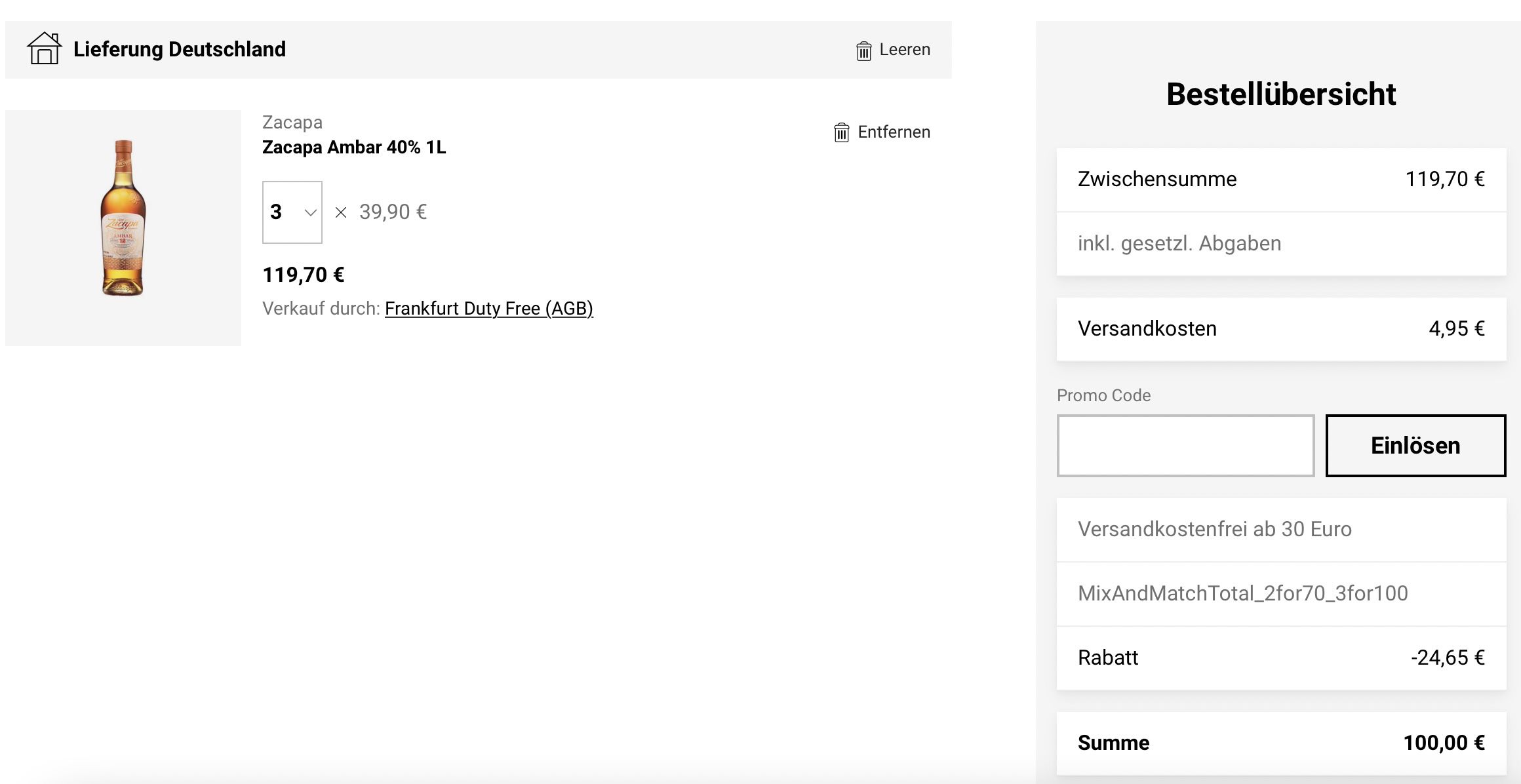1521x784 pixels.
Task: Click the Summe total row
Action: coord(1281,743)
